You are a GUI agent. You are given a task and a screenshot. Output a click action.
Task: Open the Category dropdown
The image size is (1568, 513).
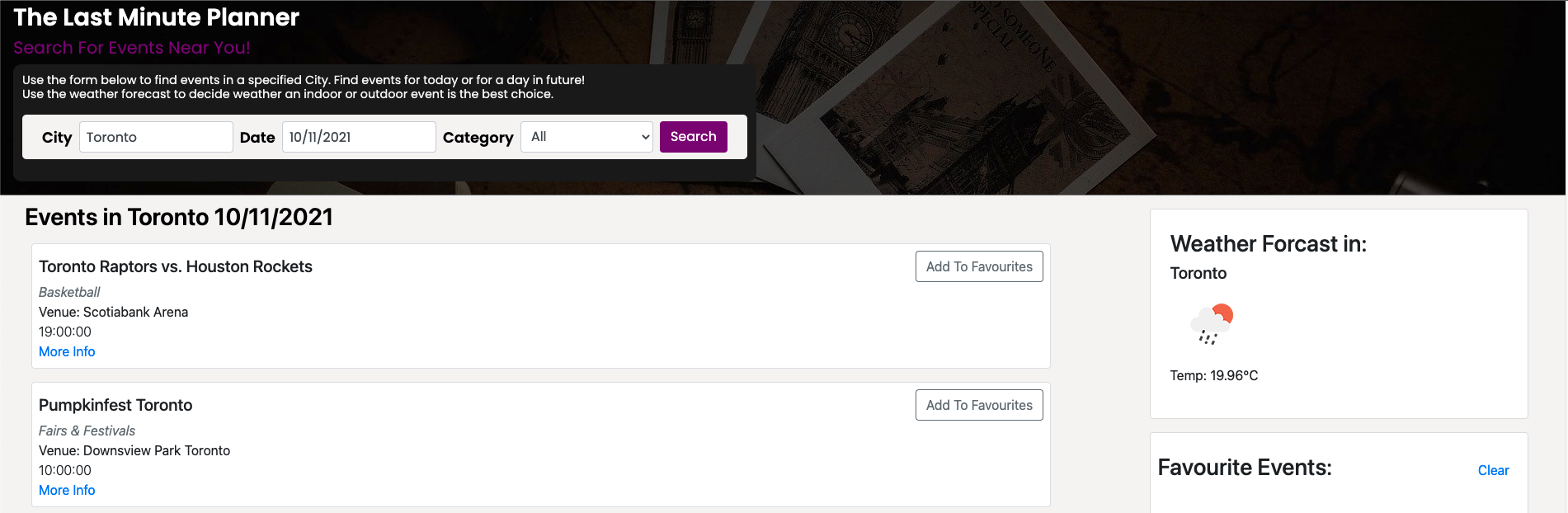click(586, 137)
